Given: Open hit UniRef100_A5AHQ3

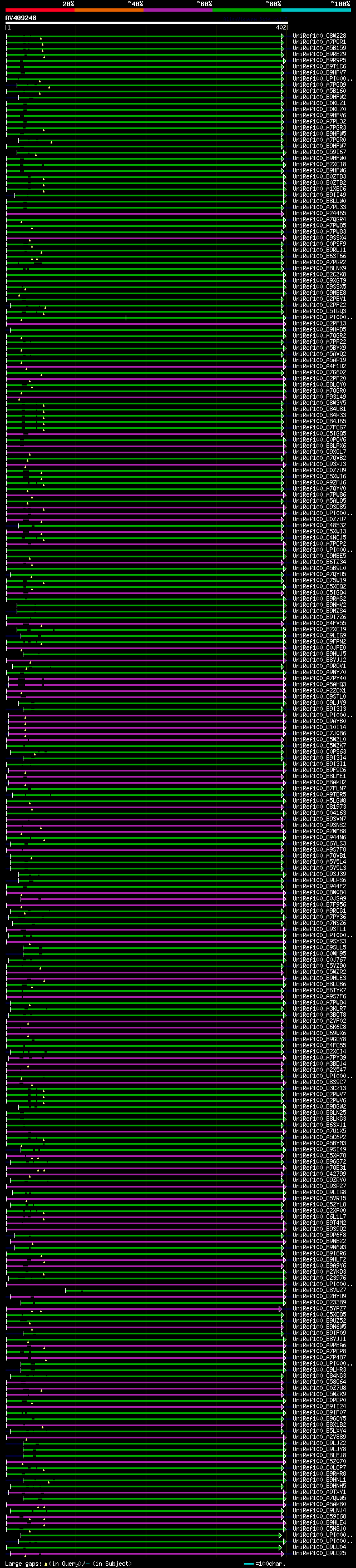Looking at the screenshot, I should tap(319, 684).
